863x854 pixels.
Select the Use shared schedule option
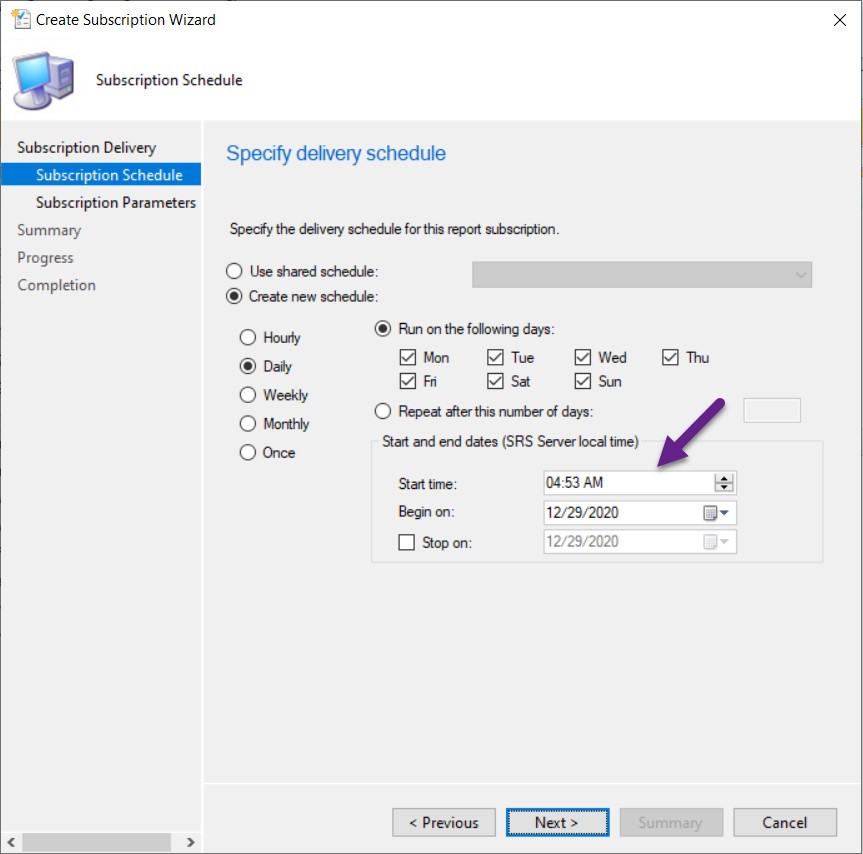point(233,270)
